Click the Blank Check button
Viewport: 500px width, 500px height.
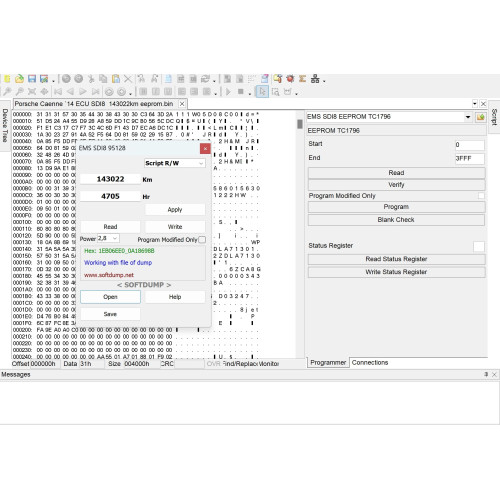click(x=396, y=220)
